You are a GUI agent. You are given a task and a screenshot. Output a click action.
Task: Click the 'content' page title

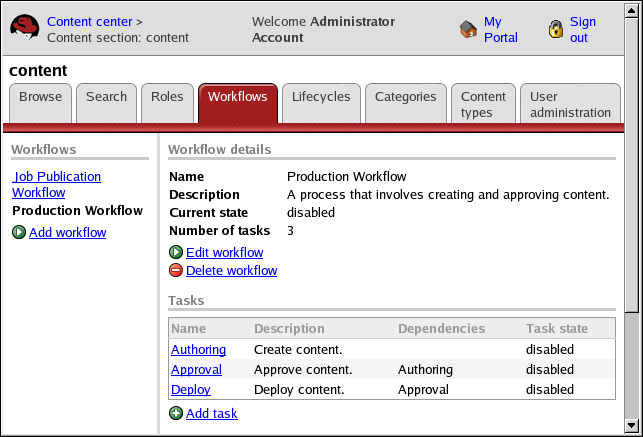38,70
